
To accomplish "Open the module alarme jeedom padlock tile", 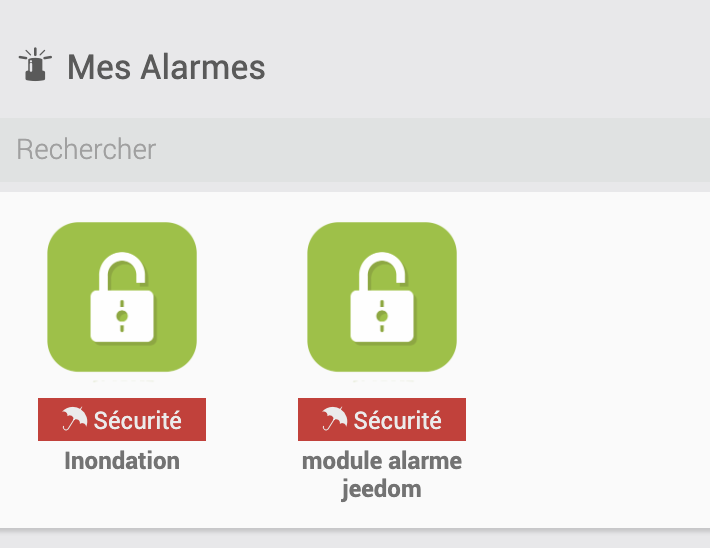I will 381,296.
